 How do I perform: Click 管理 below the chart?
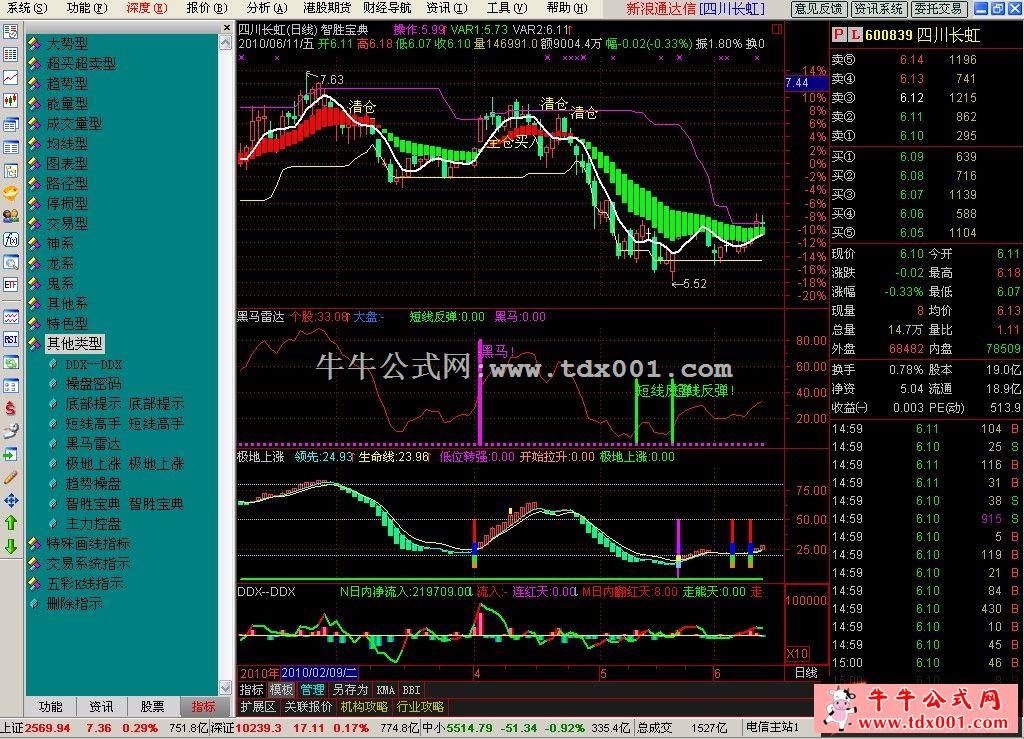[x=312, y=689]
